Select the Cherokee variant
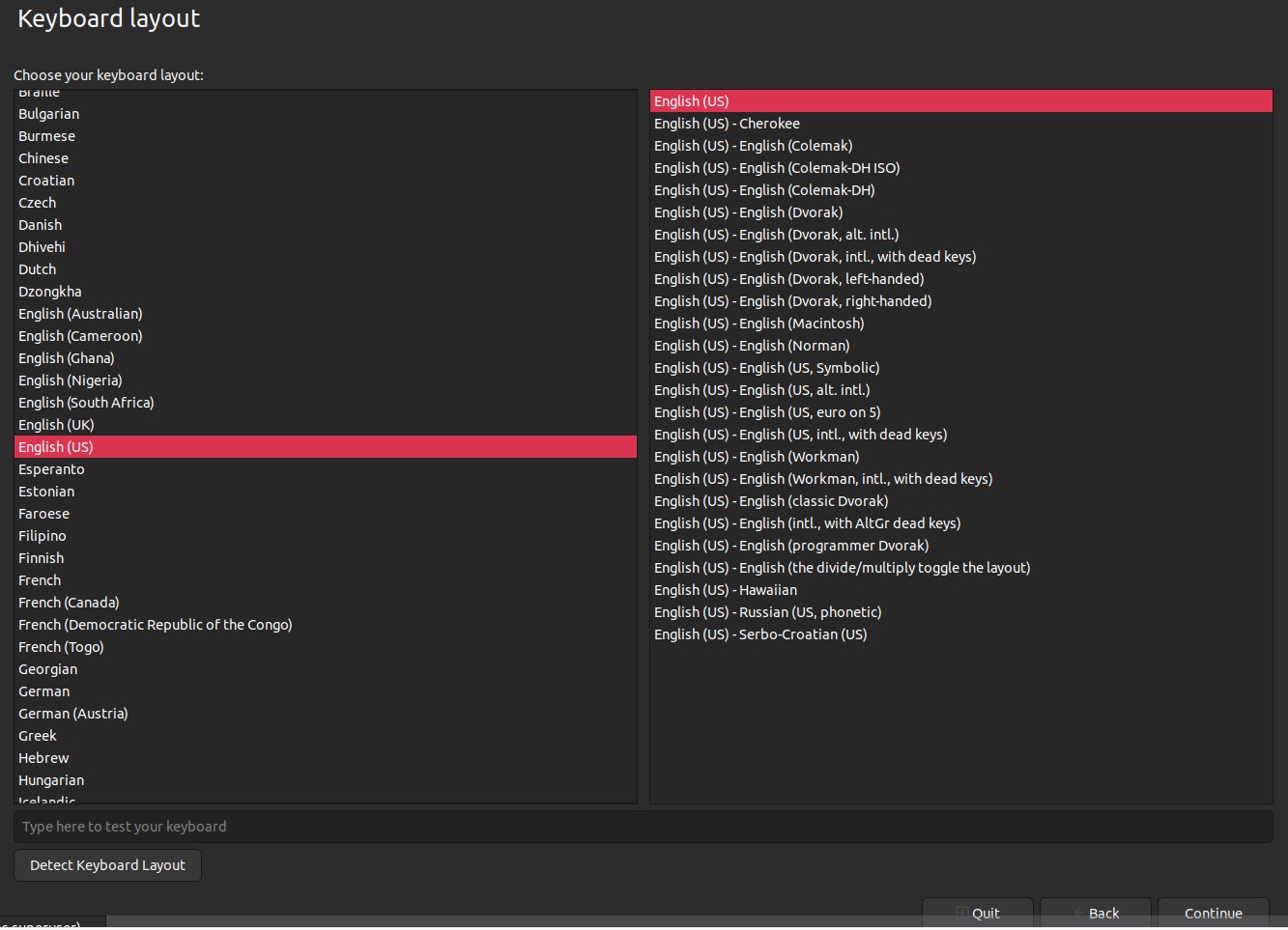Viewport: 1288px width, 930px height. click(x=727, y=124)
